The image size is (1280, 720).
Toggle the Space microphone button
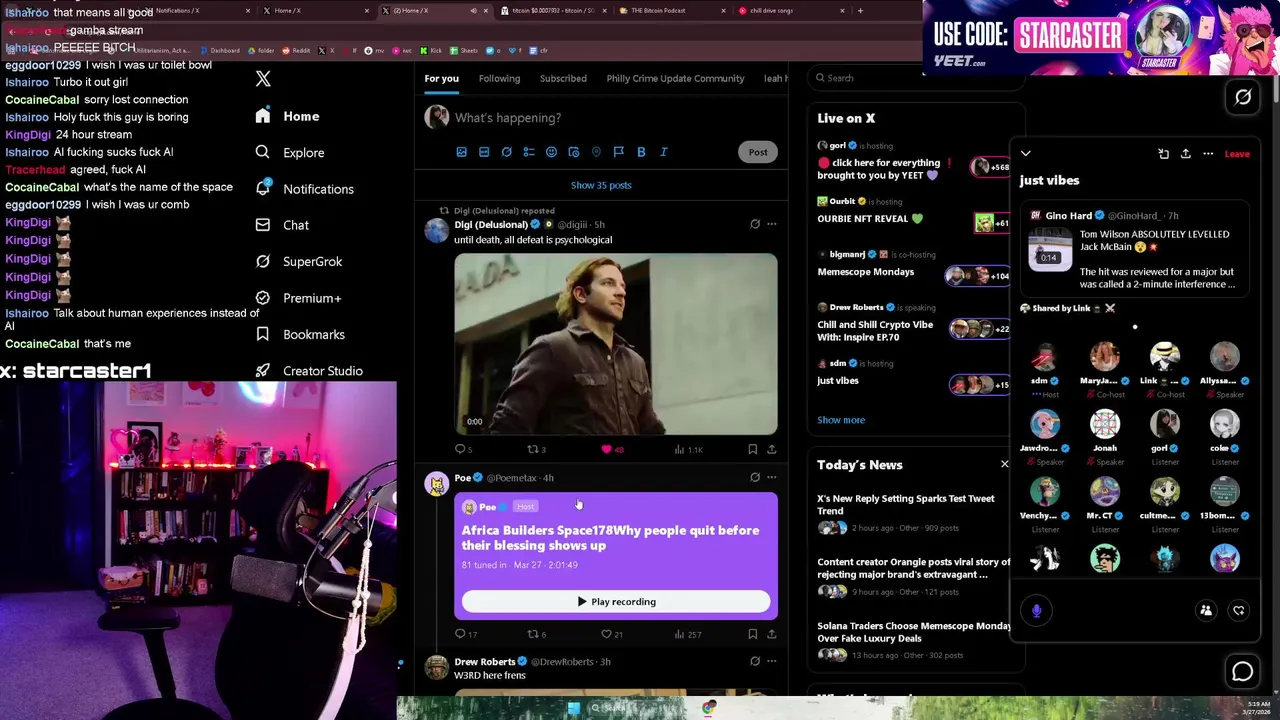(1037, 610)
